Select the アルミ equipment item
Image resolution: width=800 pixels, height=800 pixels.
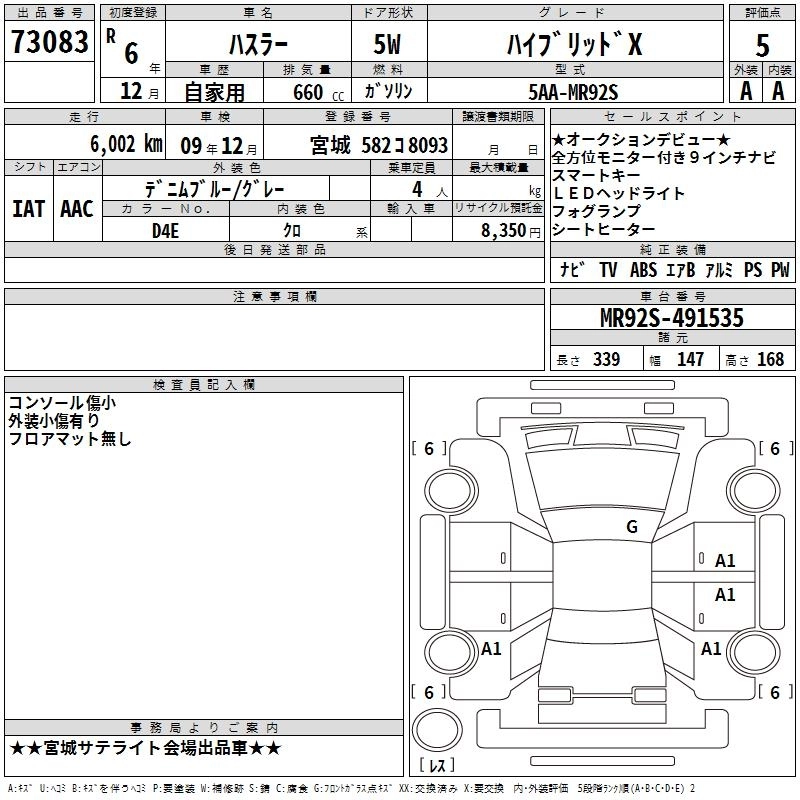(719, 269)
